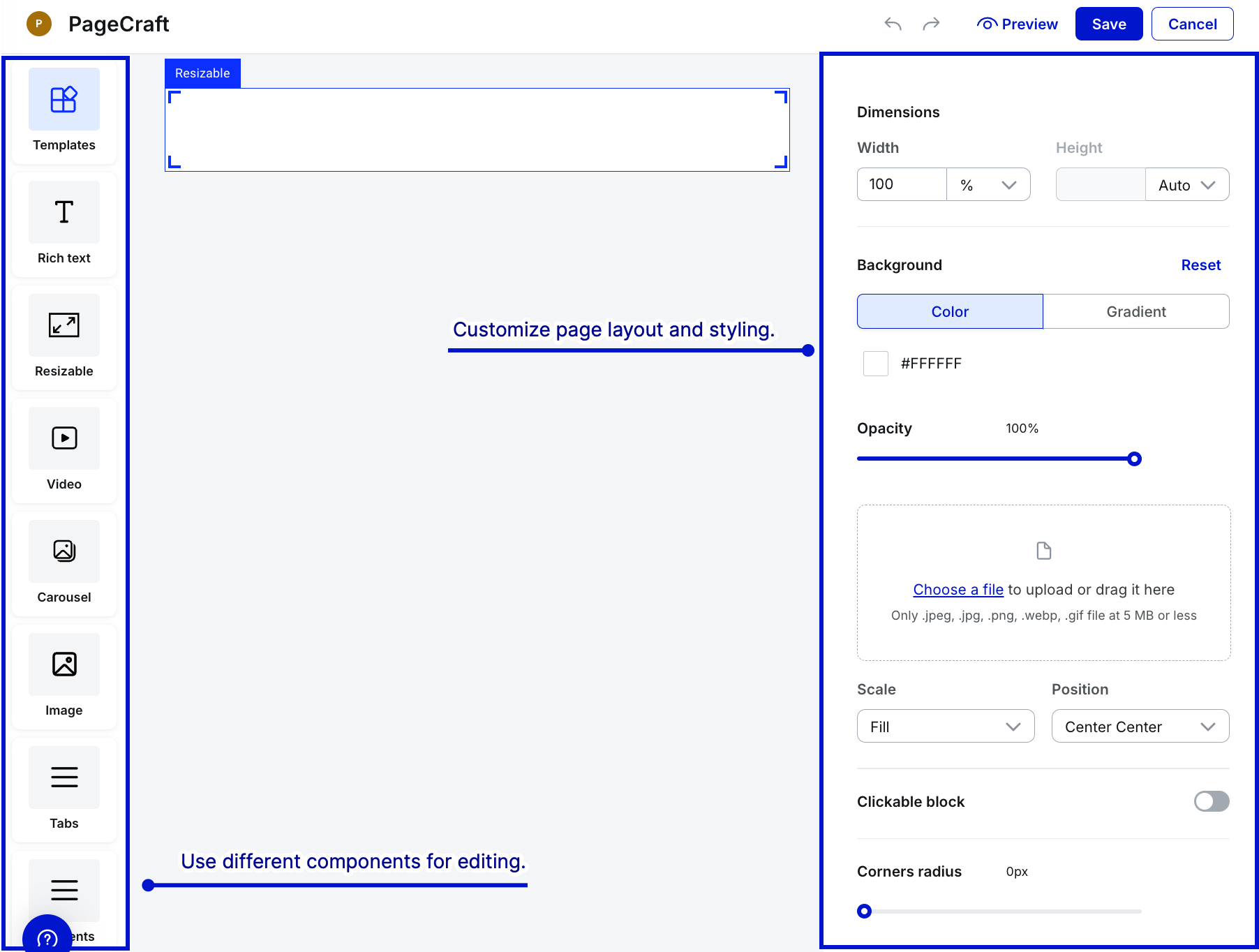Expand the Position Center Center dropdown
Screen dimensions: 1259x952
1140,727
